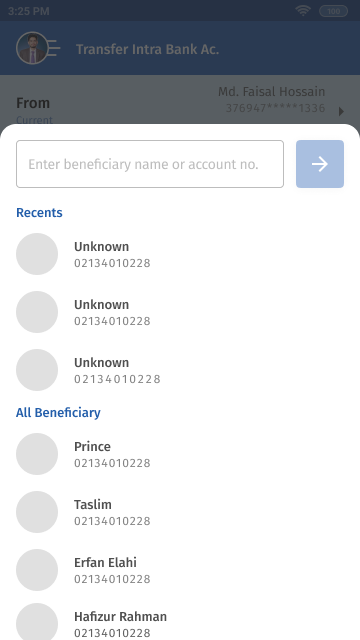The width and height of the screenshot is (360, 640).
Task: Tap Transfer Intra Bank Ac. title
Action: (147, 49)
